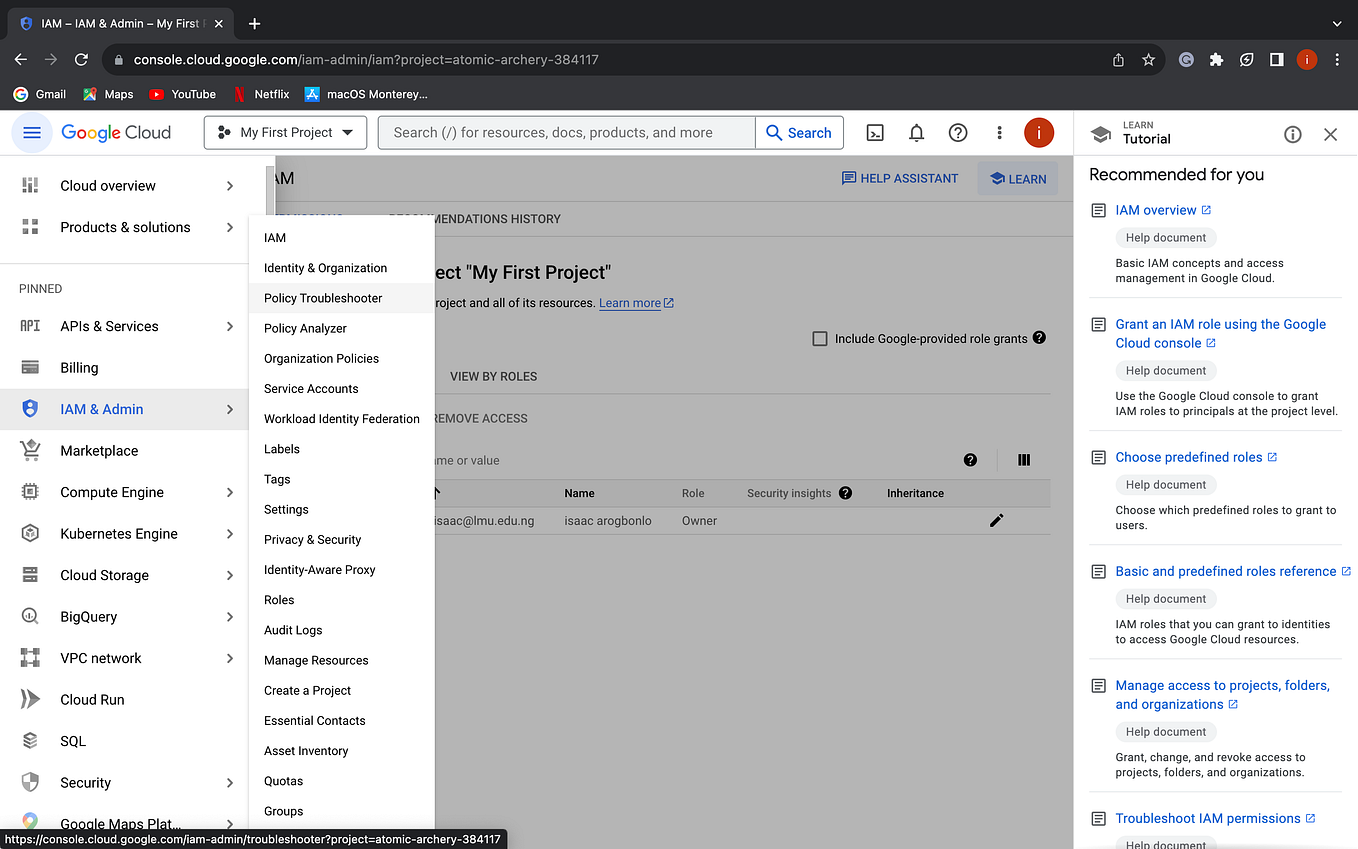
Task: Open the tutorial info icon
Action: pos(1292,133)
